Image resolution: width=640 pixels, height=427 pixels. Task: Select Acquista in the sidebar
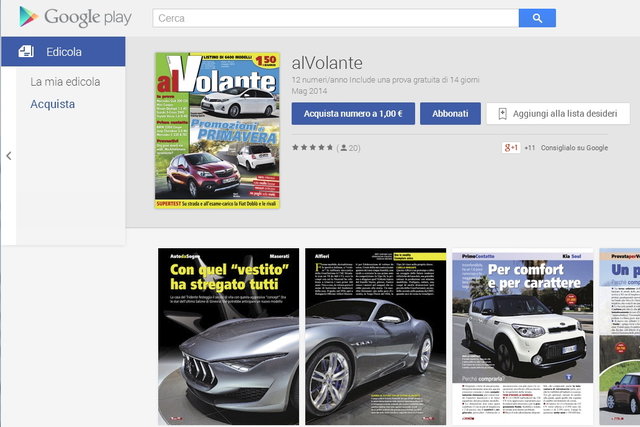[53, 104]
